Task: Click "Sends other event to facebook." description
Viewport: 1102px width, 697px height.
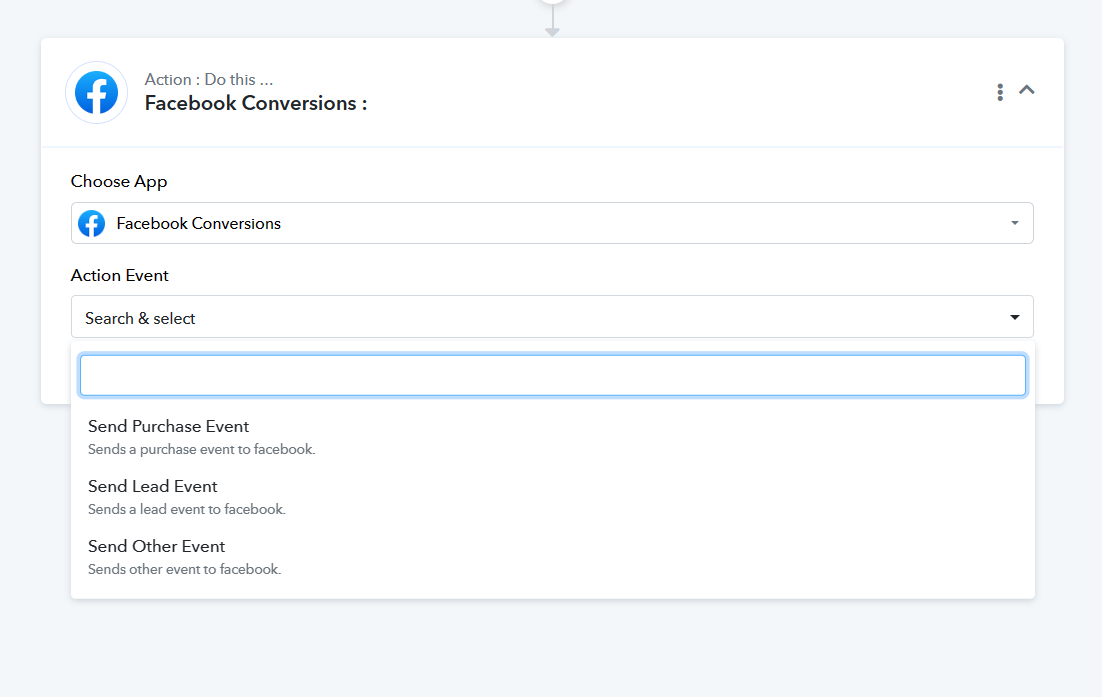Action: pyautogui.click(x=184, y=569)
